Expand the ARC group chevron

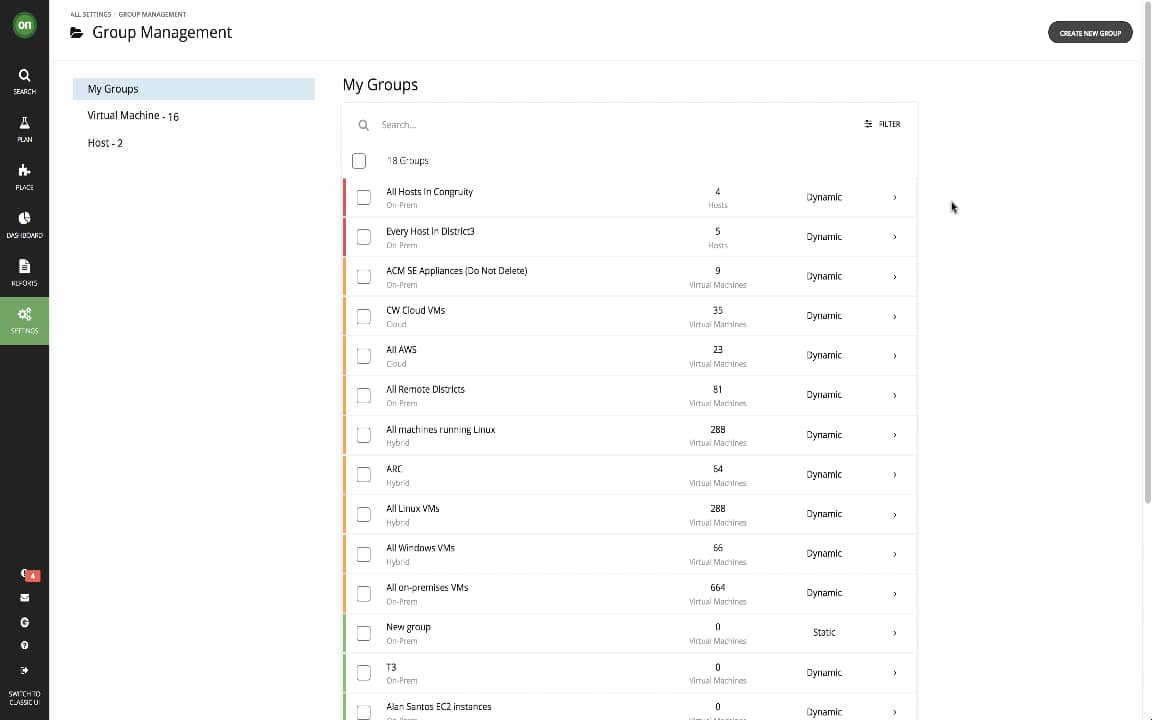(x=894, y=475)
